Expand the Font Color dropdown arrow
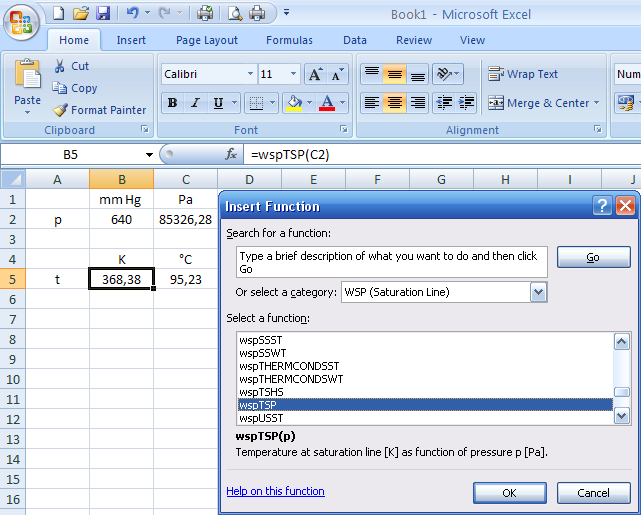The width and height of the screenshot is (641, 515). pos(343,103)
